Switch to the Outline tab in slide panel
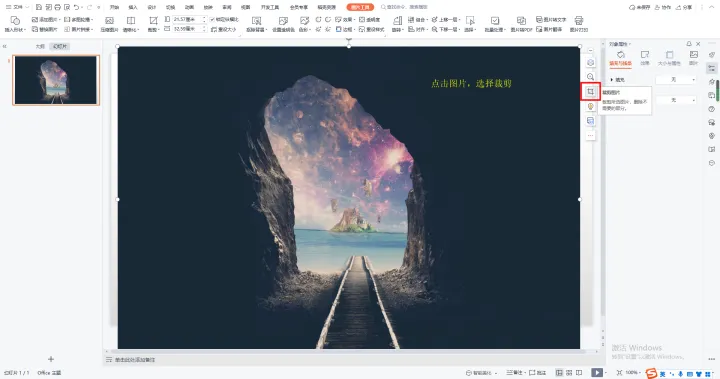 click(x=40, y=46)
